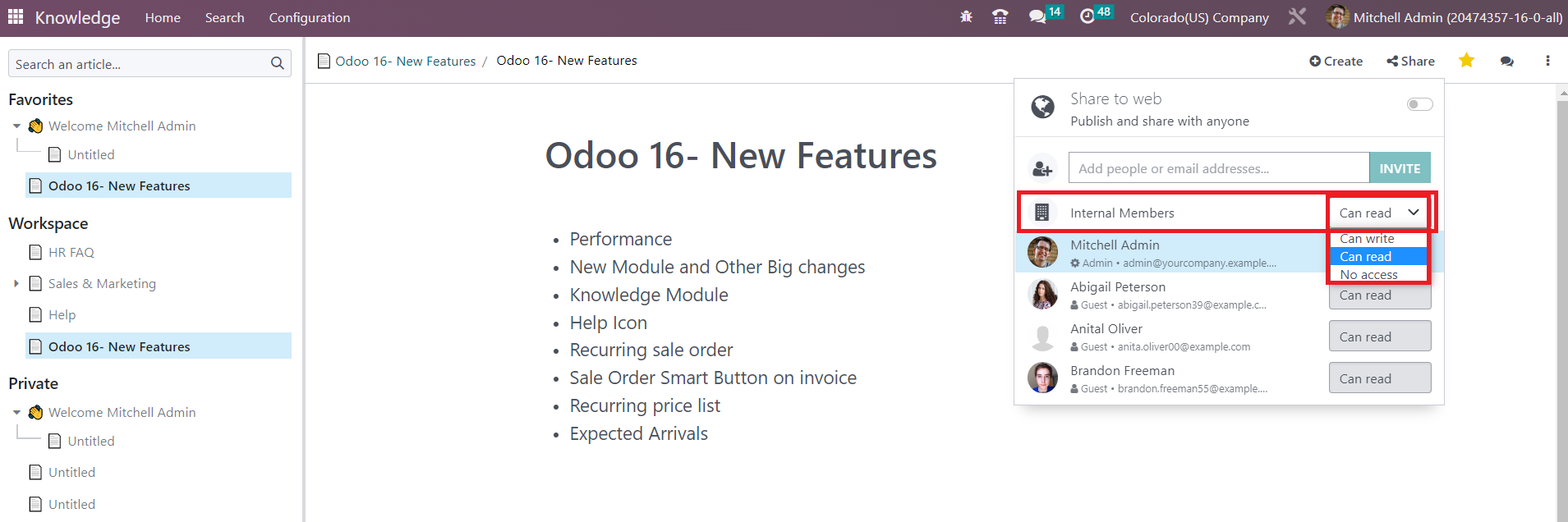Open the apps grid menu icon
This screenshot has width=1568, height=522.
16,16
